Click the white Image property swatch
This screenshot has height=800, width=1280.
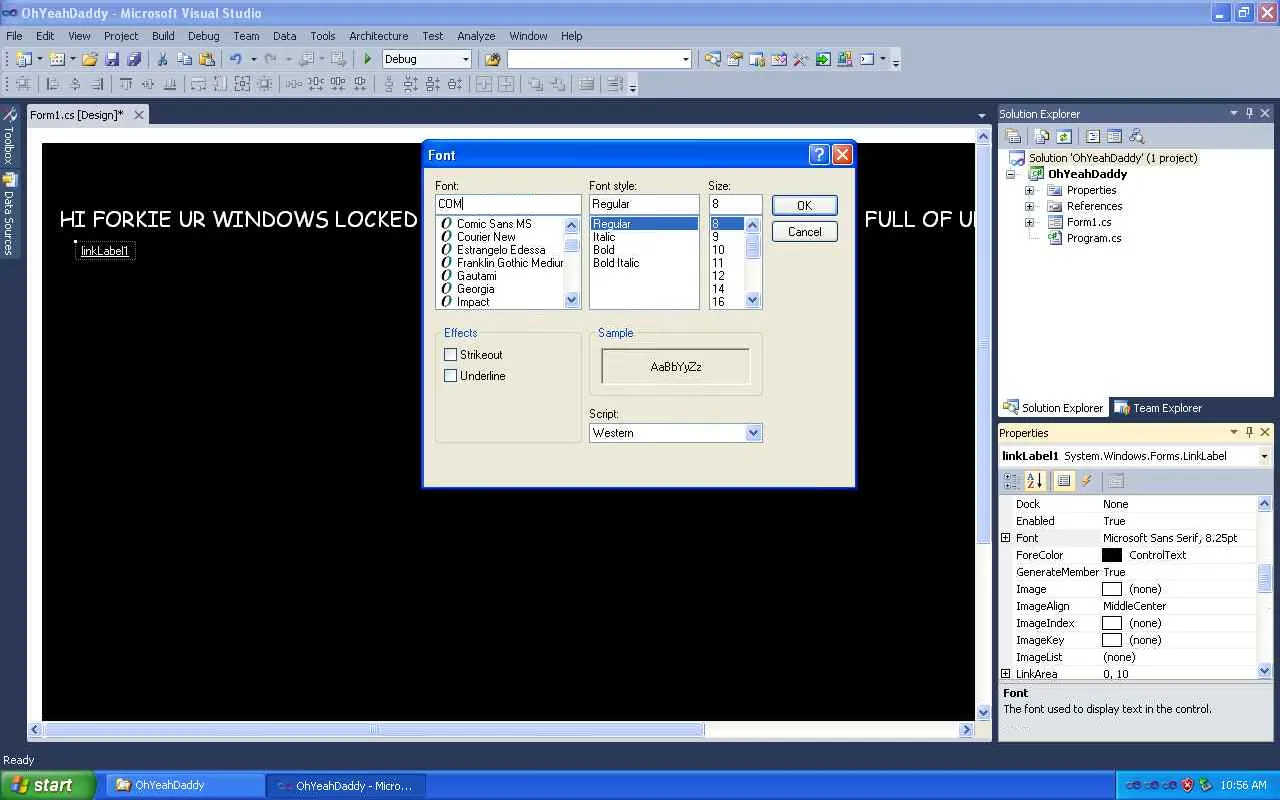coord(1112,589)
